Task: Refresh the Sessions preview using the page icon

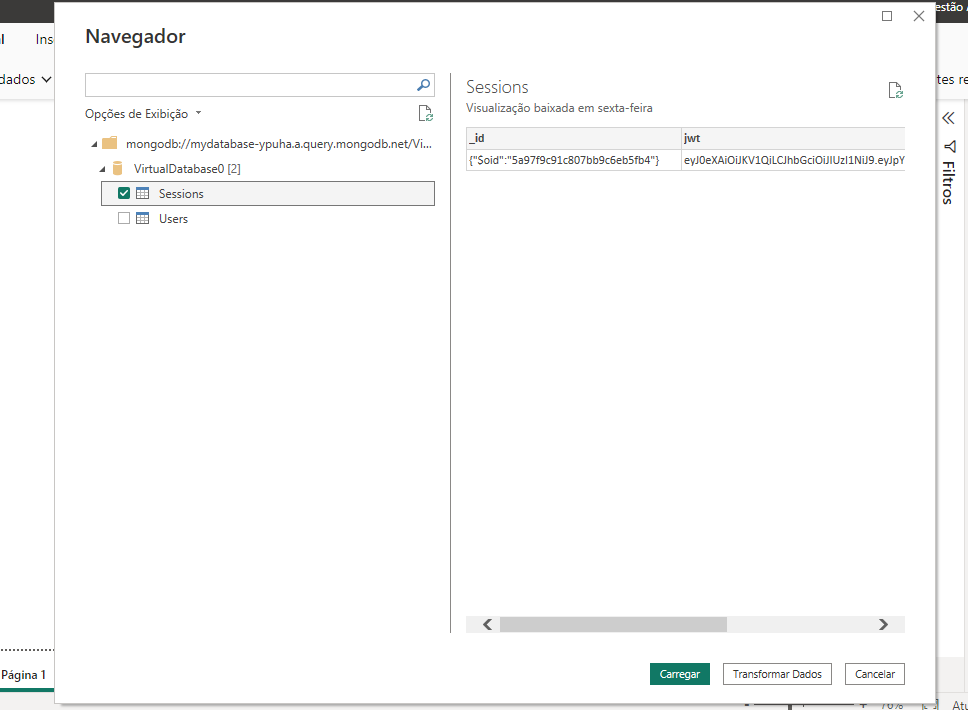Action: click(896, 91)
